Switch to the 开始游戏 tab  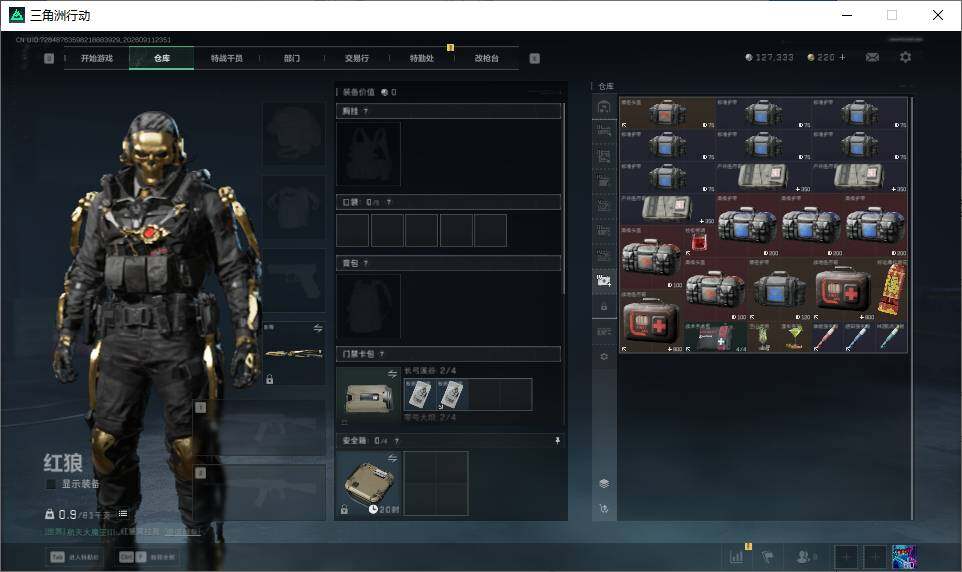[97, 58]
